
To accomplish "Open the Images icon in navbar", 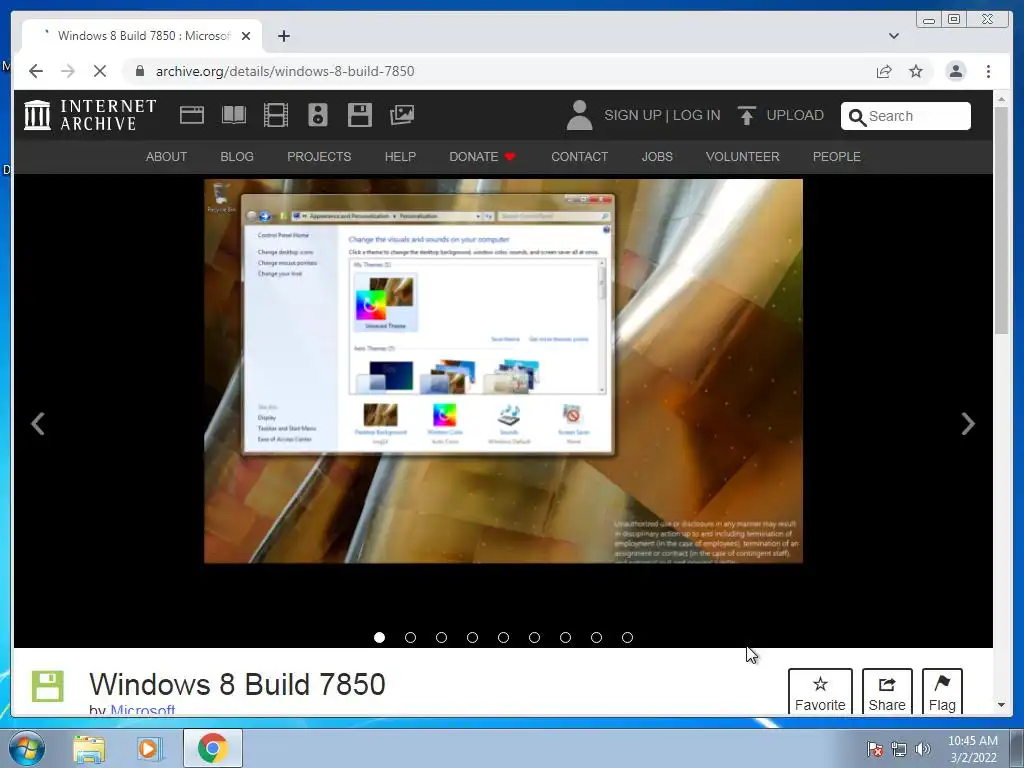I will click(402, 115).
